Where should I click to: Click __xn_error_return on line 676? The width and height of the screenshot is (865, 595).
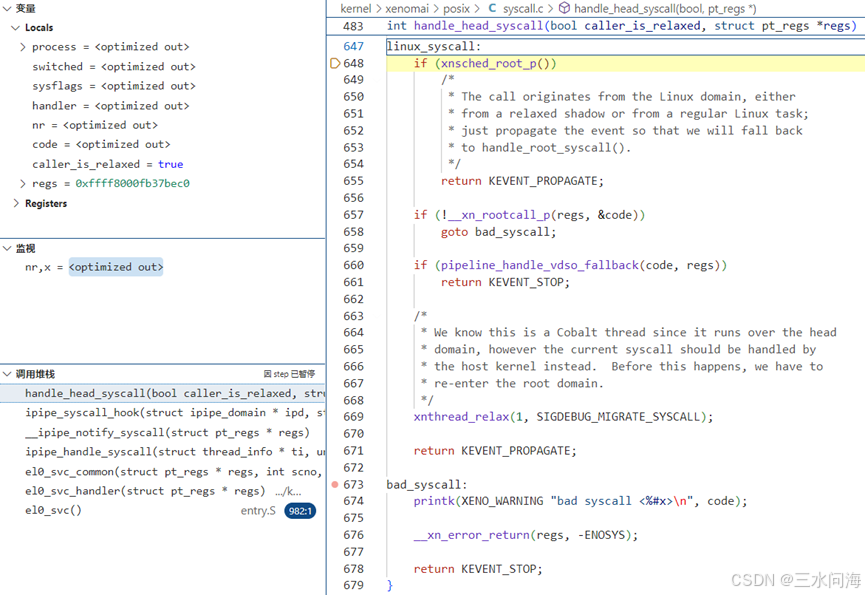point(472,535)
